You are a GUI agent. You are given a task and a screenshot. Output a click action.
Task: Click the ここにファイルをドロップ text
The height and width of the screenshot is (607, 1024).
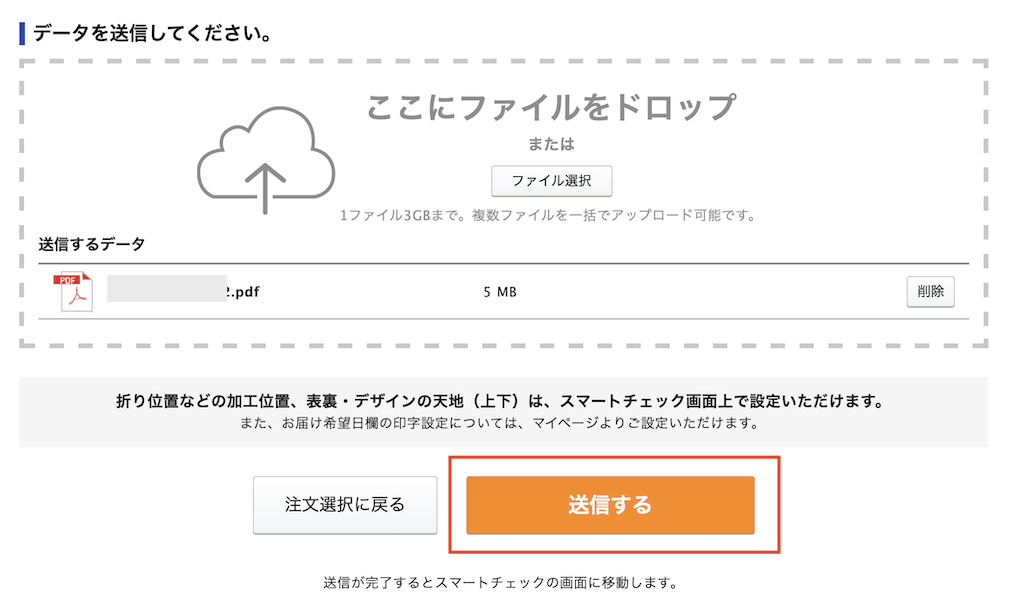(x=551, y=106)
